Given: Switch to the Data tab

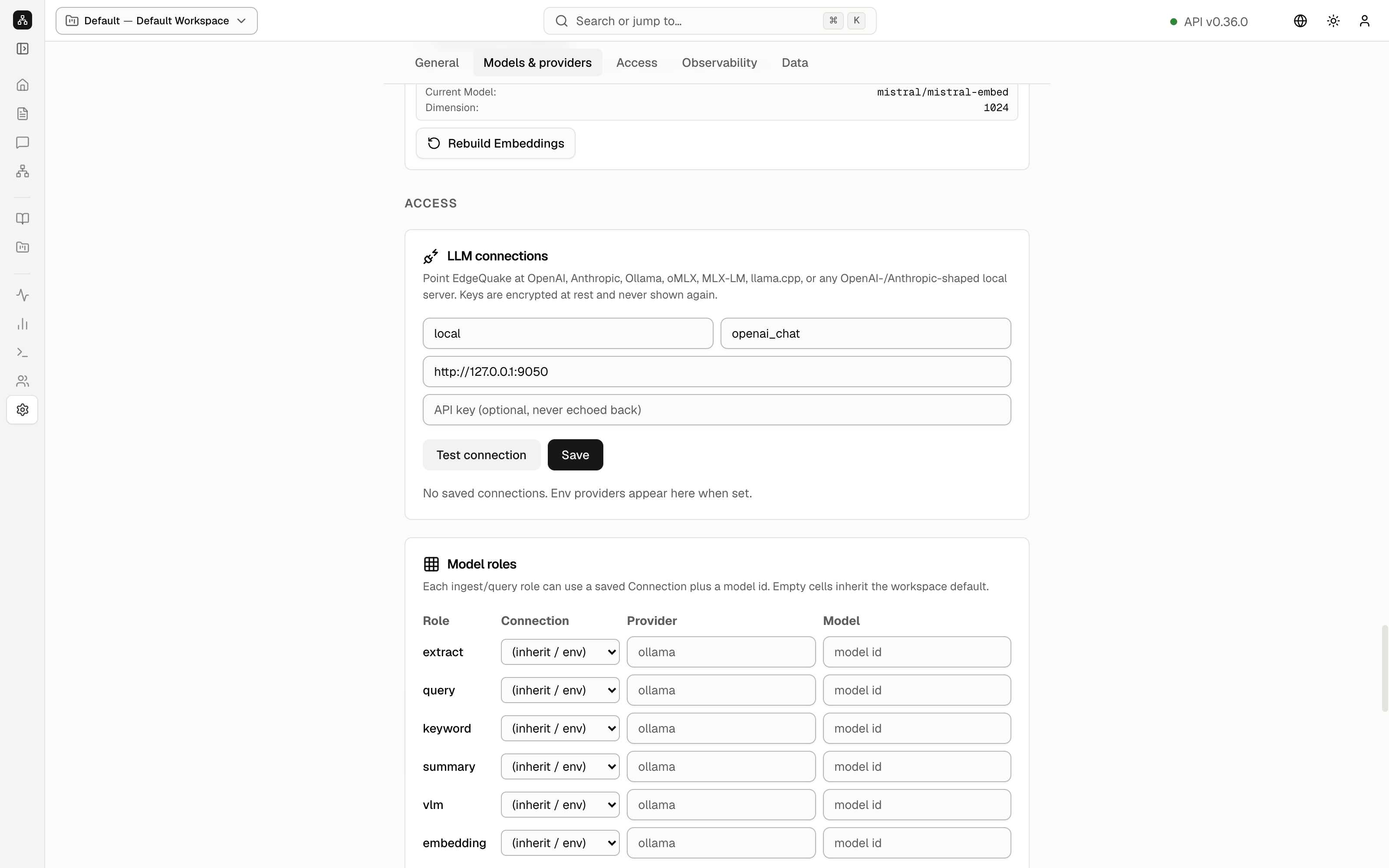Looking at the screenshot, I should tap(794, 62).
